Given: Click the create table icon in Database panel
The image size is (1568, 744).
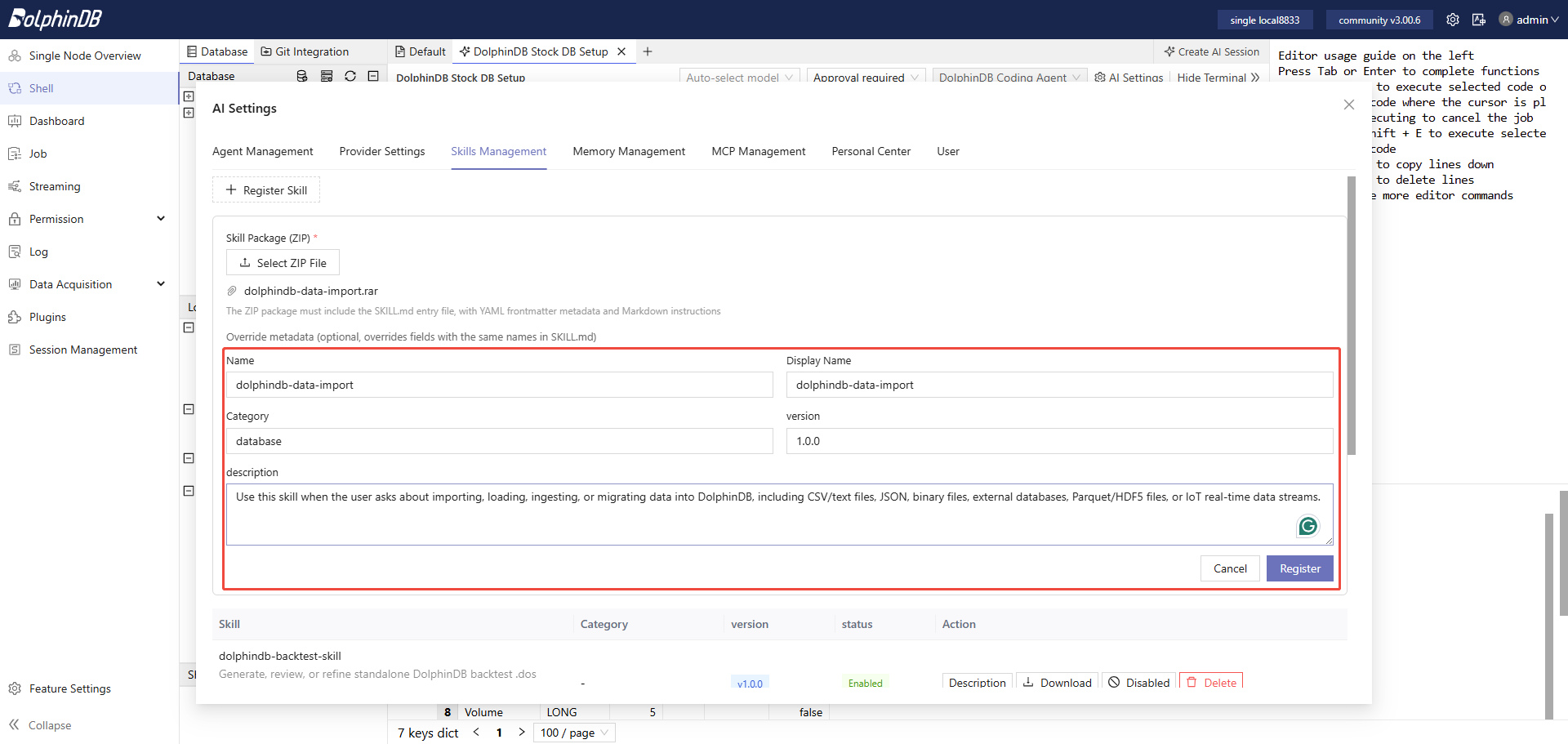Looking at the screenshot, I should 327,76.
